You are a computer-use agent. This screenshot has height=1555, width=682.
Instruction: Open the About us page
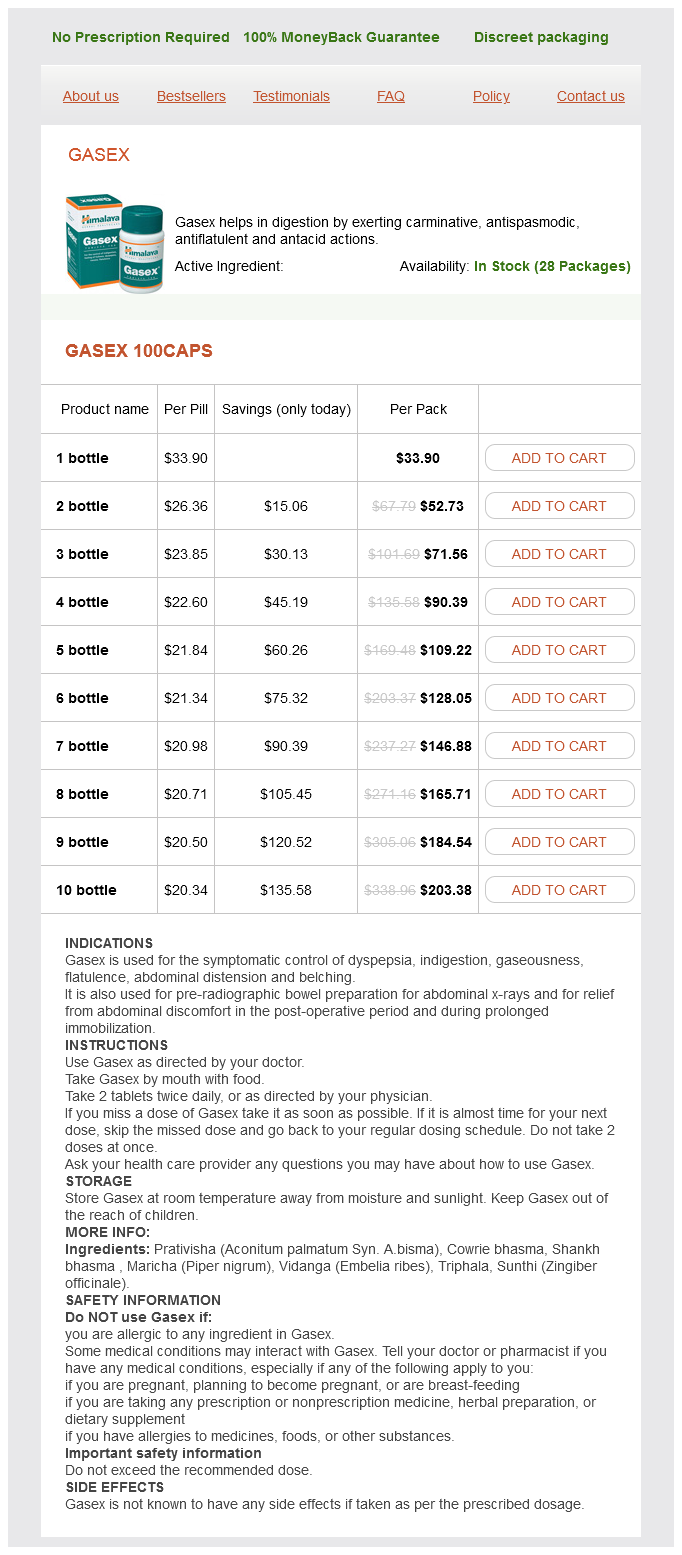[91, 96]
